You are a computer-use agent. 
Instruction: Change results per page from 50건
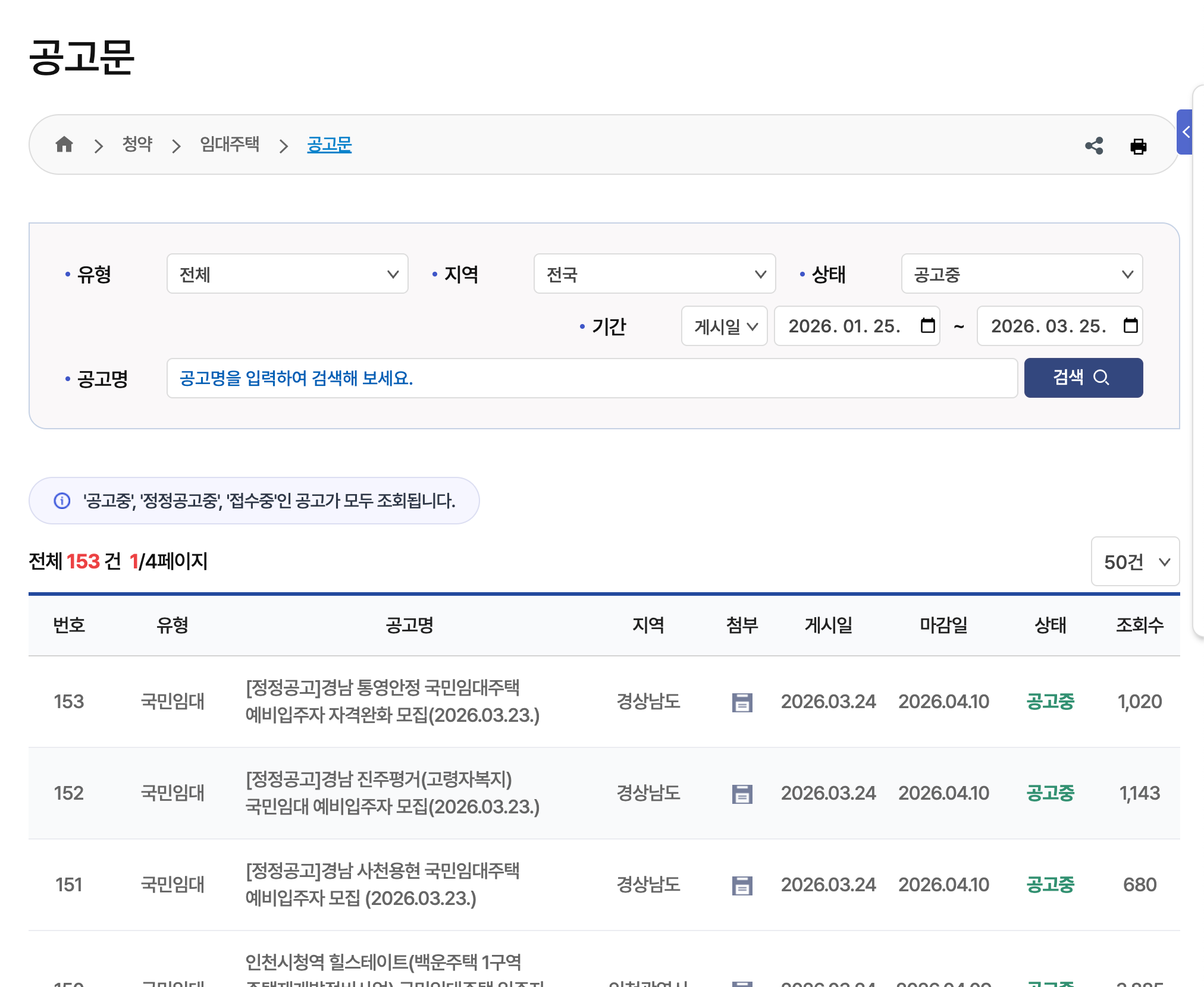[x=1135, y=562]
